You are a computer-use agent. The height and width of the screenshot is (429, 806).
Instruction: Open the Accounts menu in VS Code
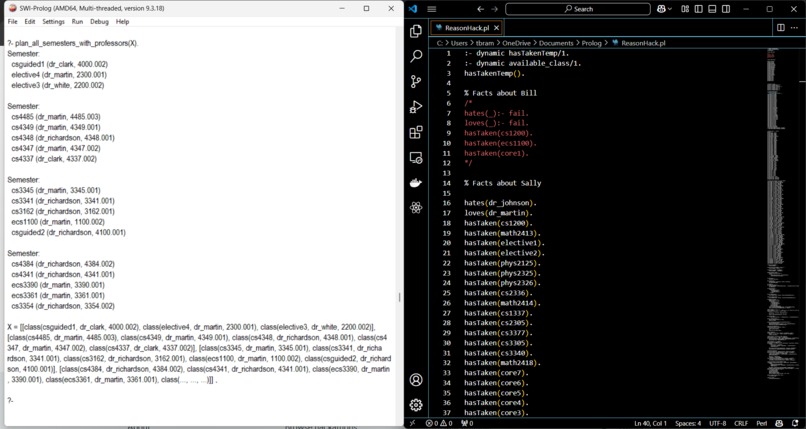416,380
